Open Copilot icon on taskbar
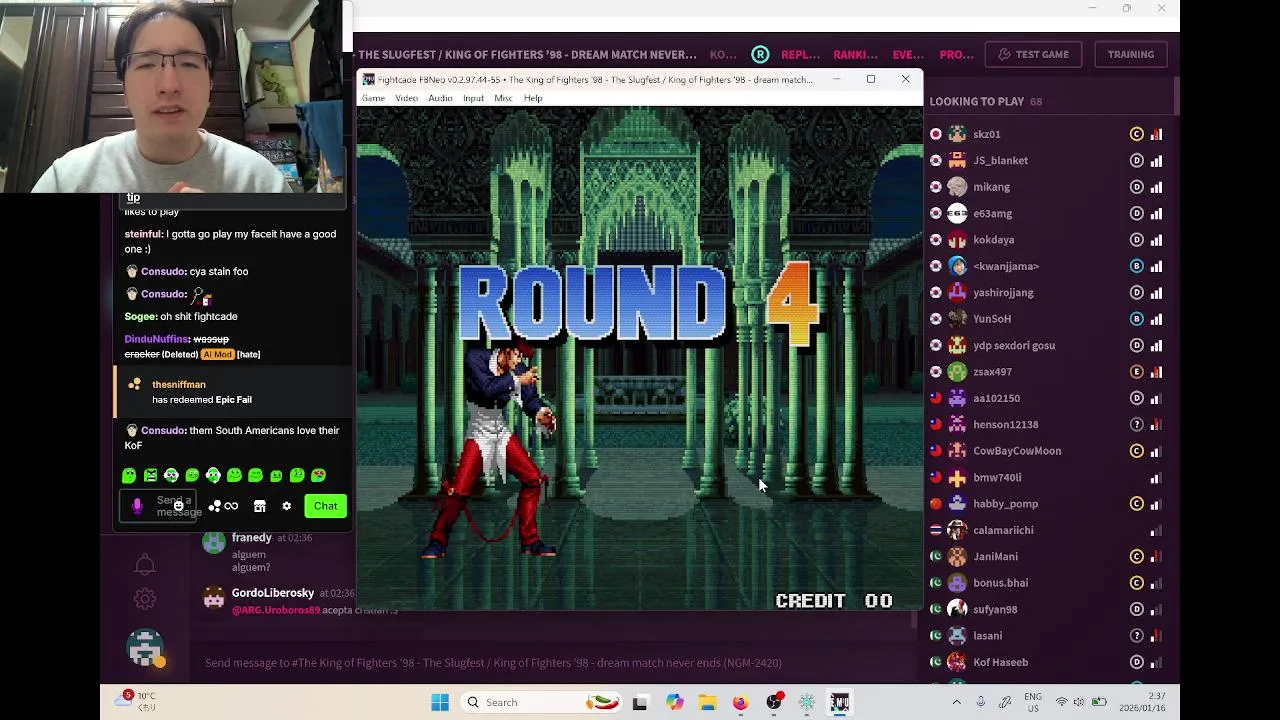 [x=674, y=702]
